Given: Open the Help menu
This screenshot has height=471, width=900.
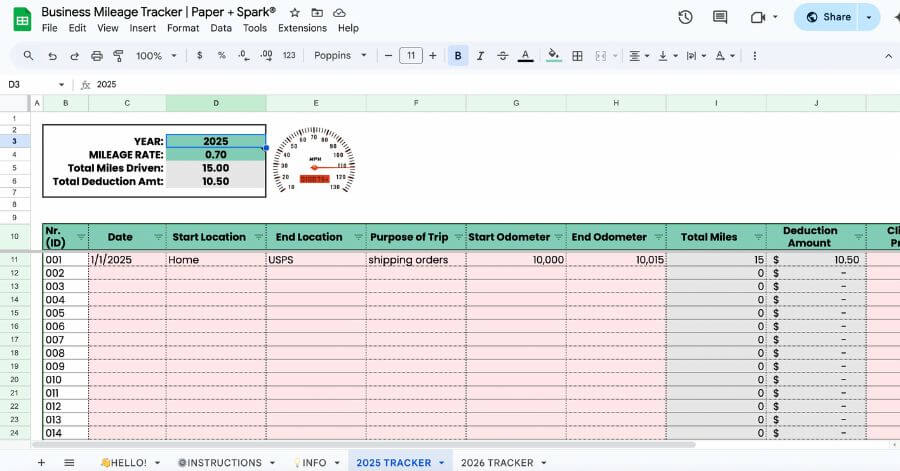Looking at the screenshot, I should [348, 28].
